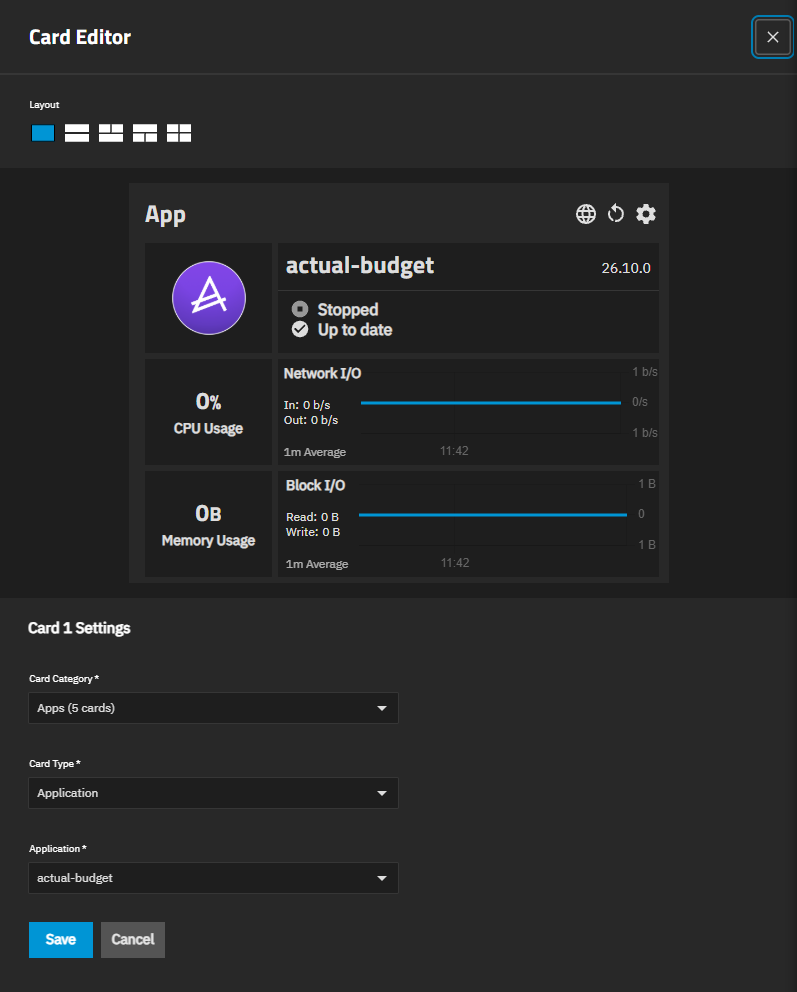797x992 pixels.
Task: Choose the two stacked rows layout
Action: [77, 133]
